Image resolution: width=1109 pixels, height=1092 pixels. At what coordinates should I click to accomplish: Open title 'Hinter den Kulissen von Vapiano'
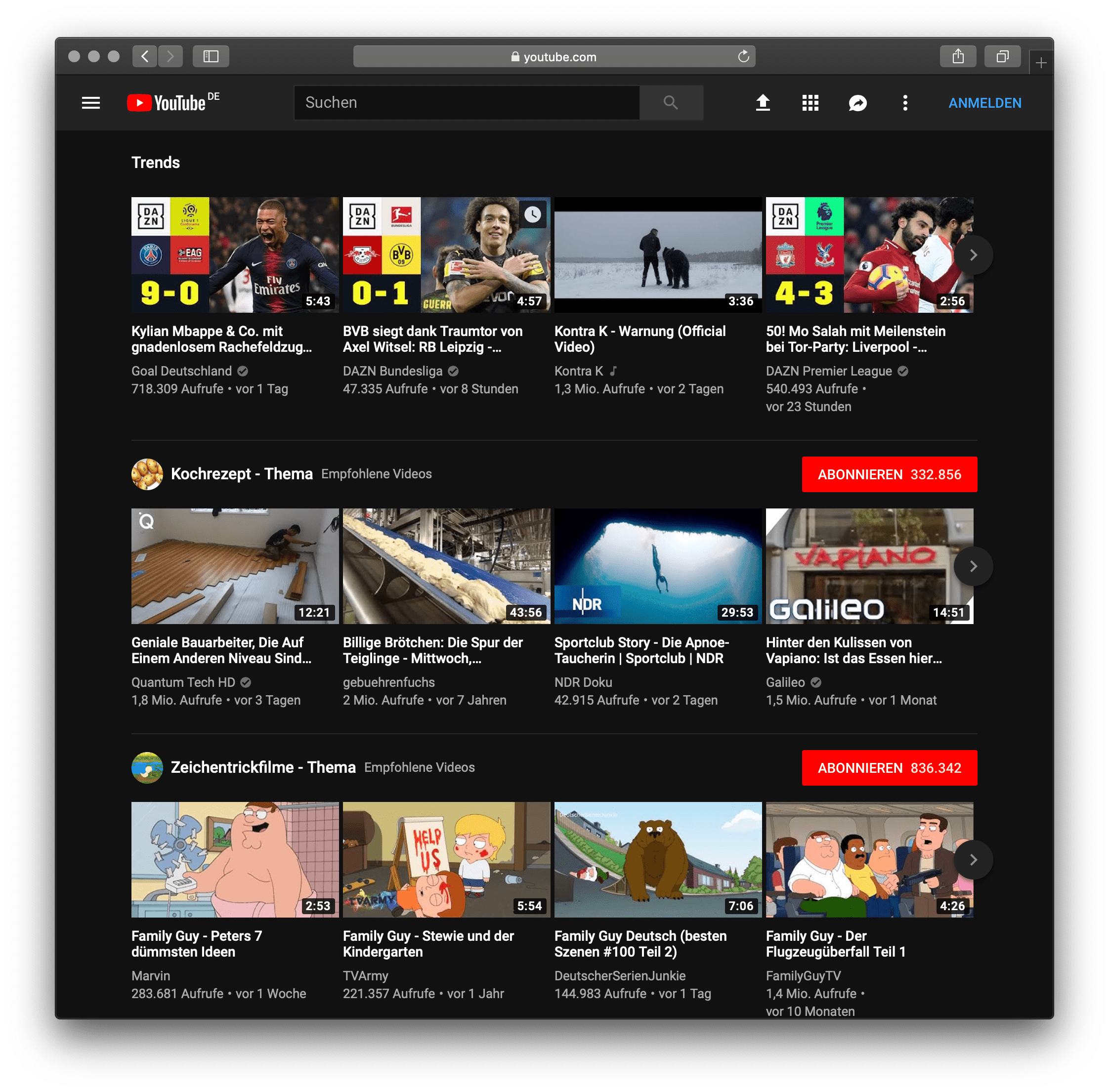(x=853, y=650)
